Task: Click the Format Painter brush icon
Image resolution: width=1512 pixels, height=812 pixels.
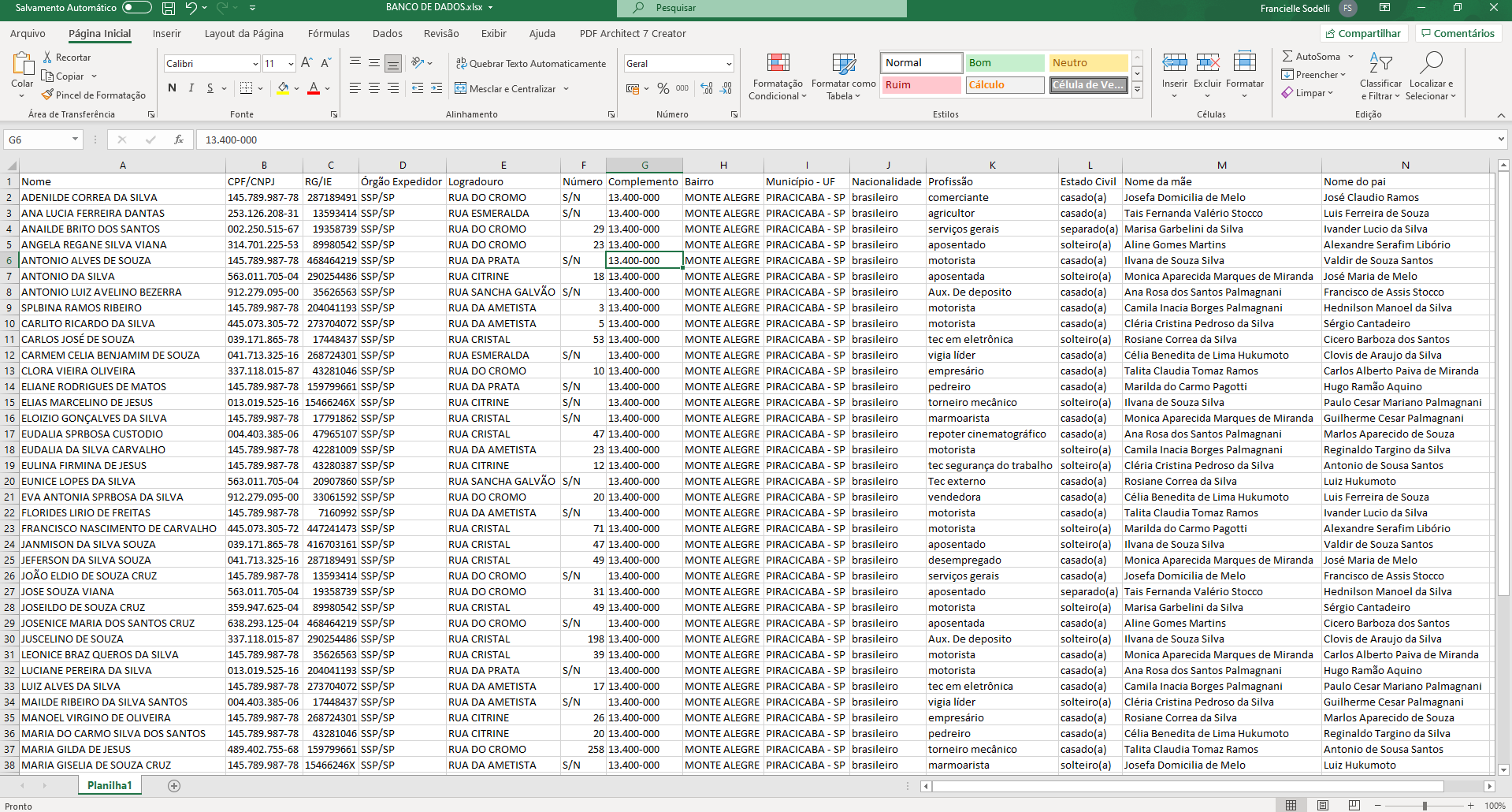Action: coord(48,95)
